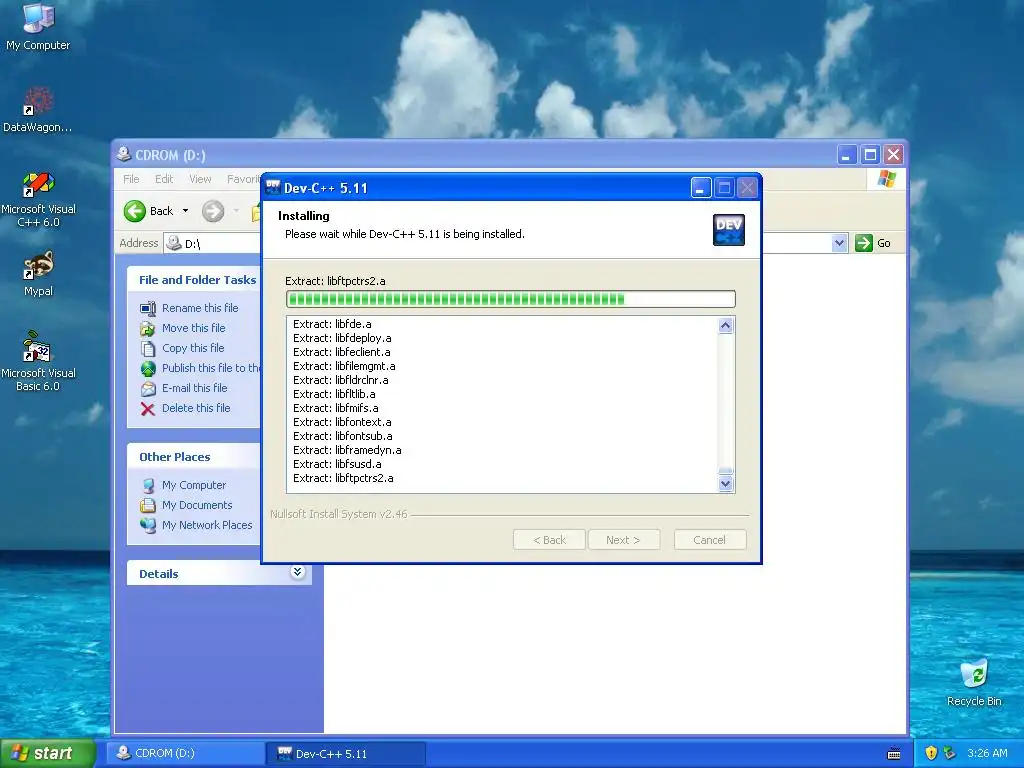Screen dimensions: 1024x768
Task: Open the File menu in CDROM window
Action: pos(131,179)
